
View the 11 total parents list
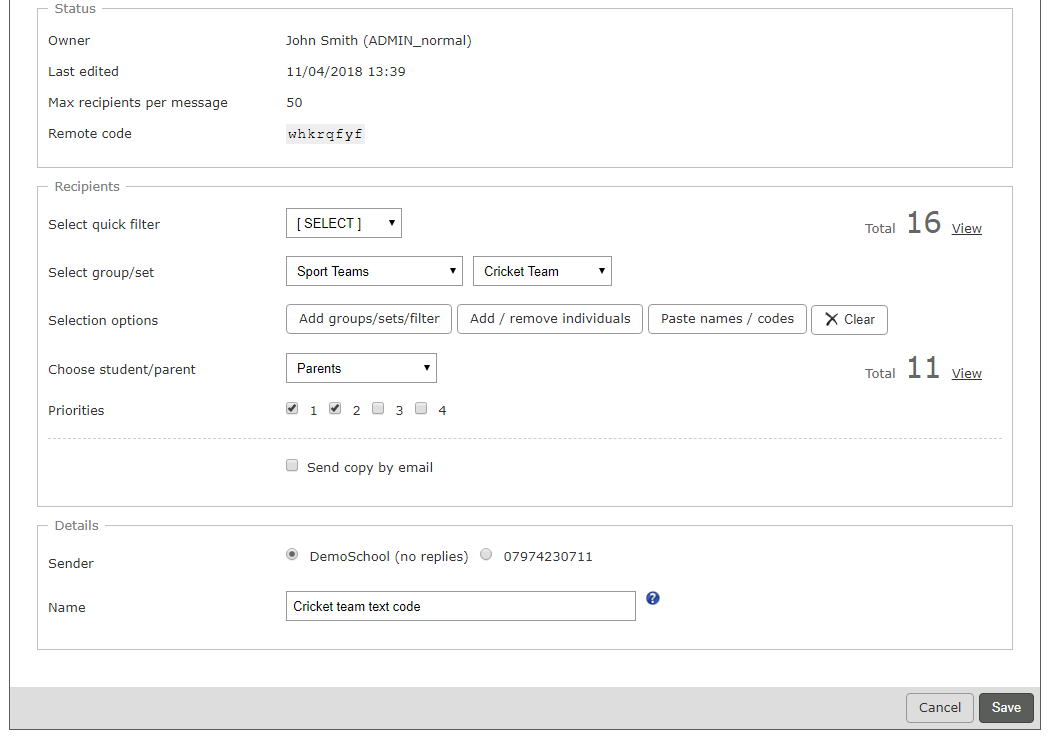tap(966, 373)
